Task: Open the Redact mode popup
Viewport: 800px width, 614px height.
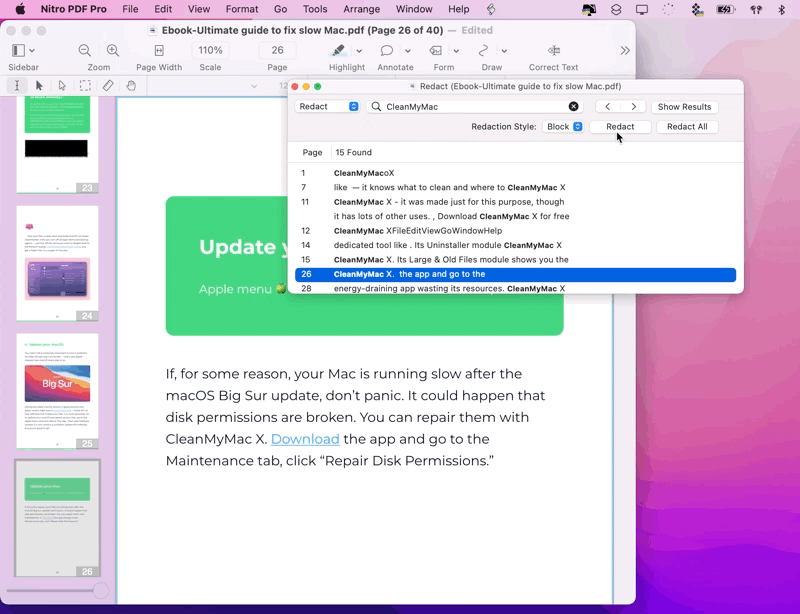Action: click(x=327, y=106)
